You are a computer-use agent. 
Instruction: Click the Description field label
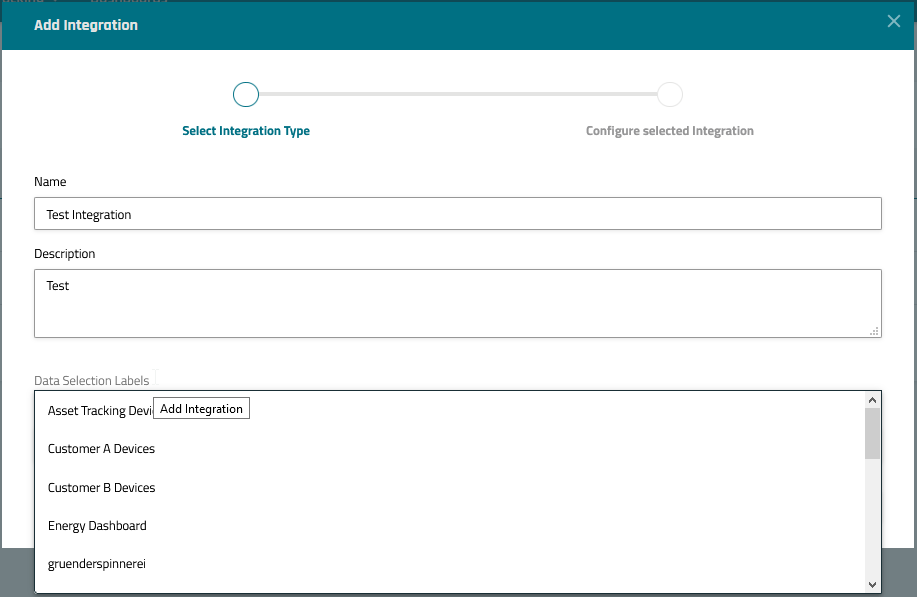tap(64, 254)
